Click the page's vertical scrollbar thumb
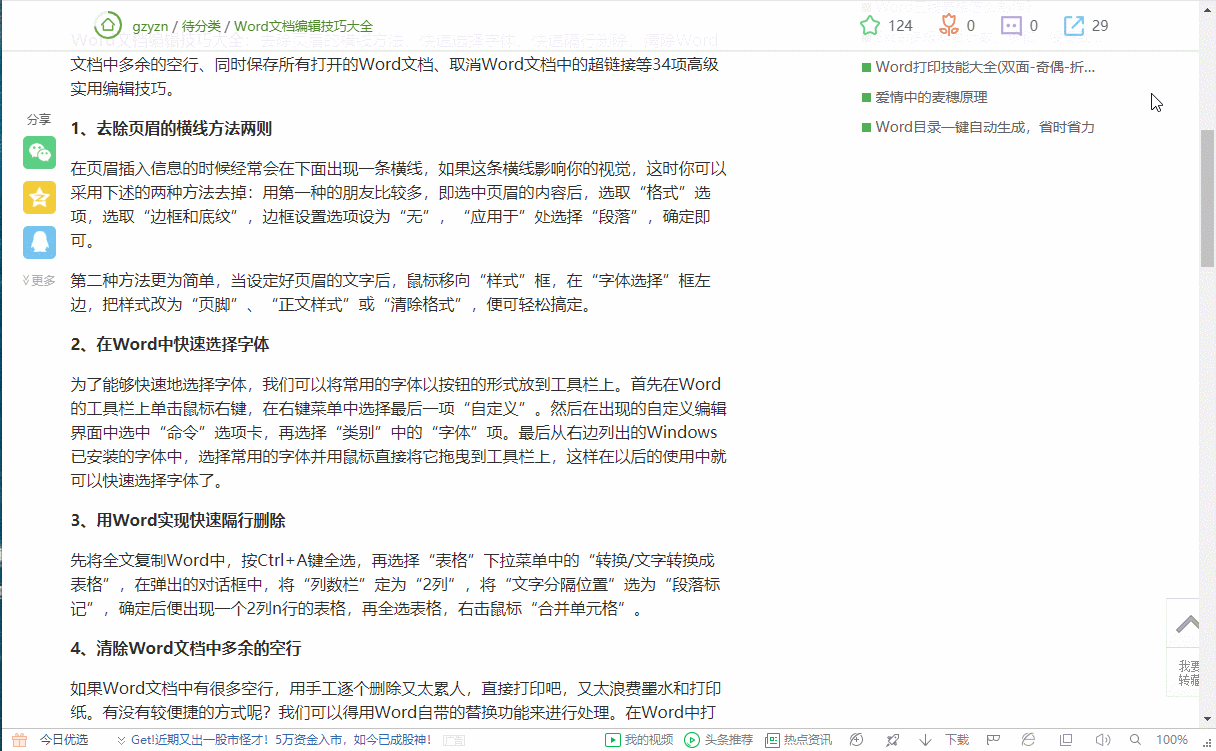Image resolution: width=1216 pixels, height=751 pixels. [1207, 197]
